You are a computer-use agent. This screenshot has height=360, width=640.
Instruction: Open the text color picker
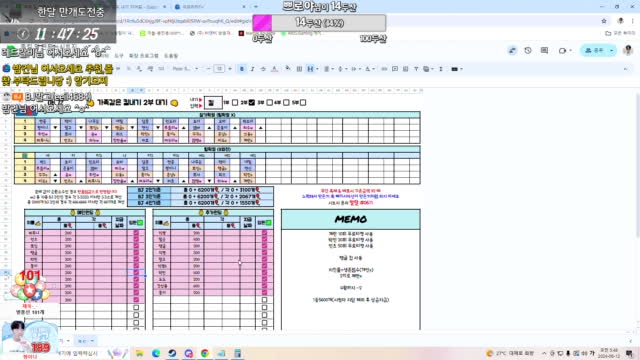275,69
